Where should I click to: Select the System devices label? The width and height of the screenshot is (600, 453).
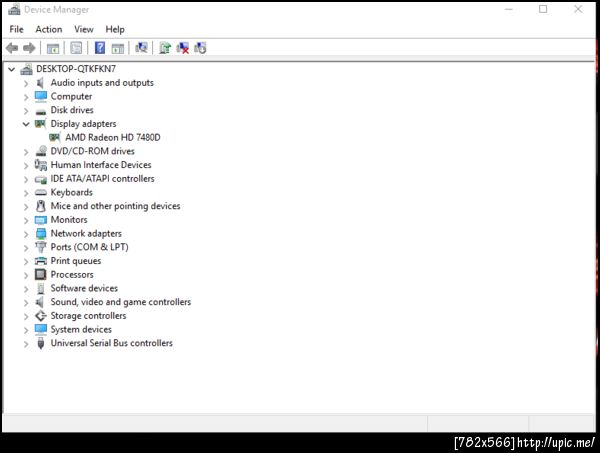coord(81,329)
